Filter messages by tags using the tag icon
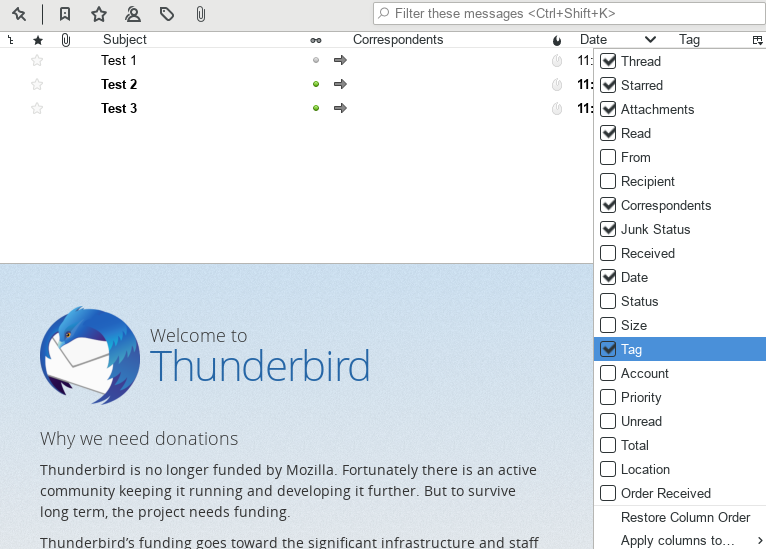Viewport: 766px width, 549px height. [x=167, y=14]
